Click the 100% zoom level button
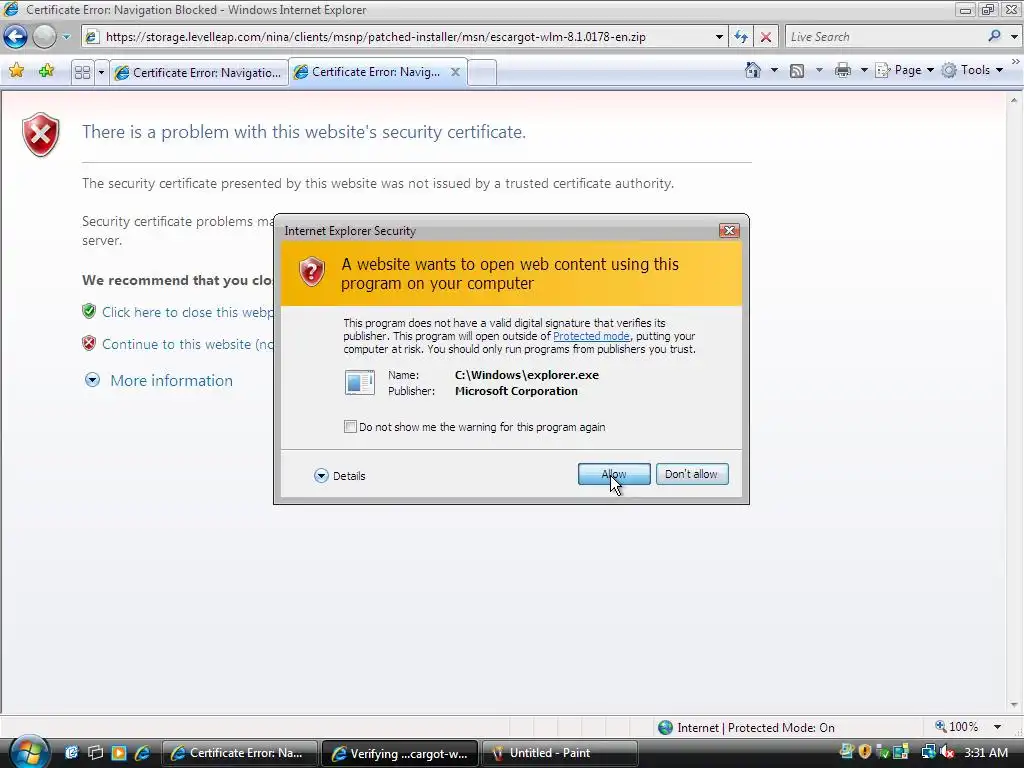This screenshot has height=768, width=1024. tap(957, 727)
